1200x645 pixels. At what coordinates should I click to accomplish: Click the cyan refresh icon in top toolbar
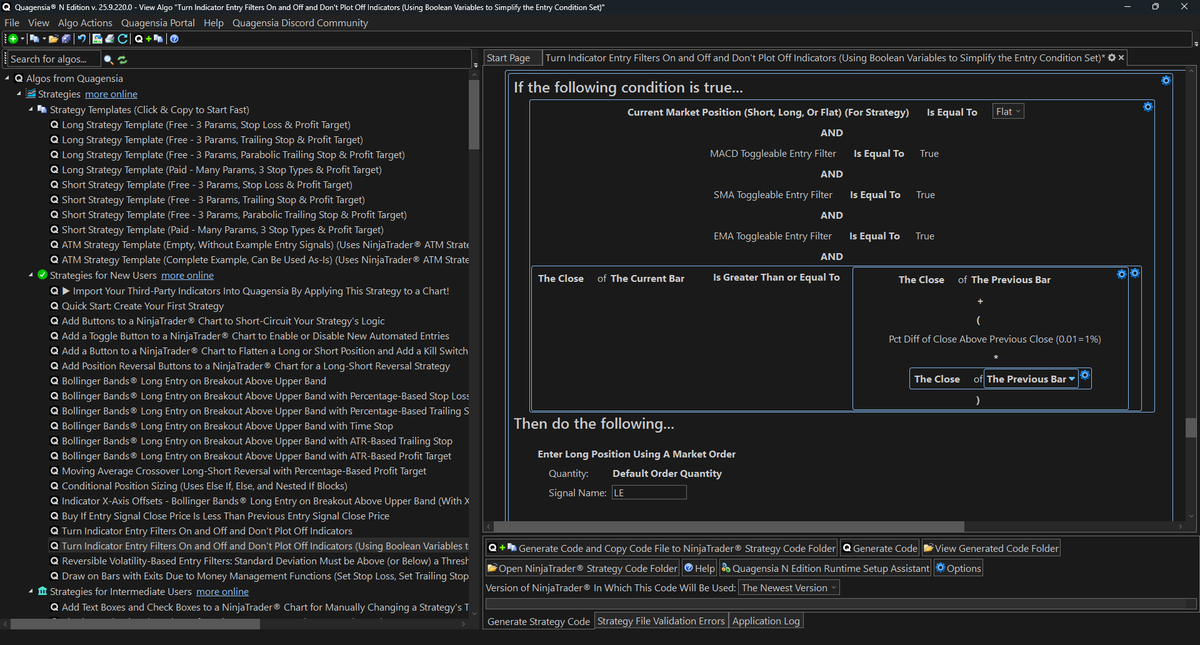click(x=122, y=39)
